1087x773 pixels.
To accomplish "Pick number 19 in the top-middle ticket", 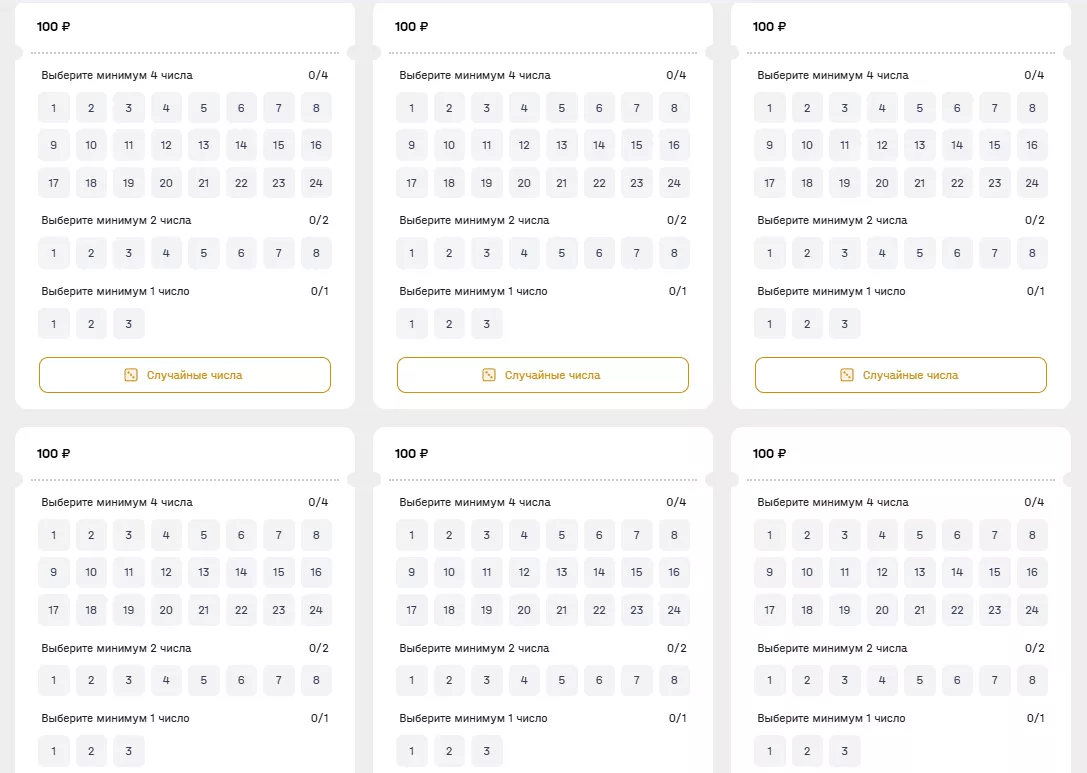I will click(x=487, y=183).
